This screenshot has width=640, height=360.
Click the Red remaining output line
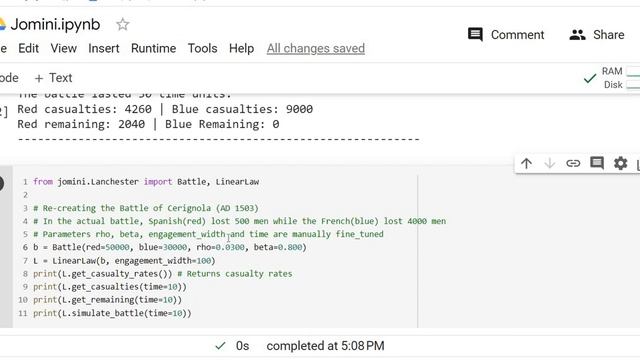(x=148, y=124)
